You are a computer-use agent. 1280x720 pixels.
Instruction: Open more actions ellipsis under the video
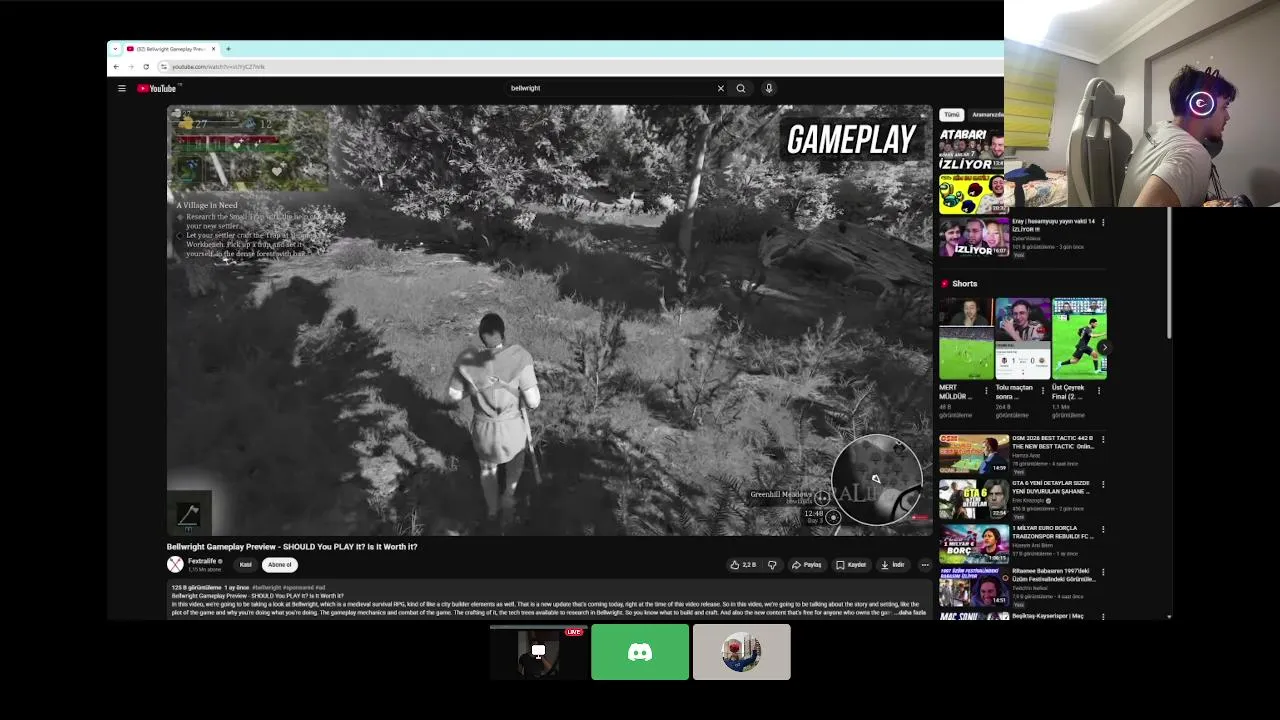pos(925,565)
